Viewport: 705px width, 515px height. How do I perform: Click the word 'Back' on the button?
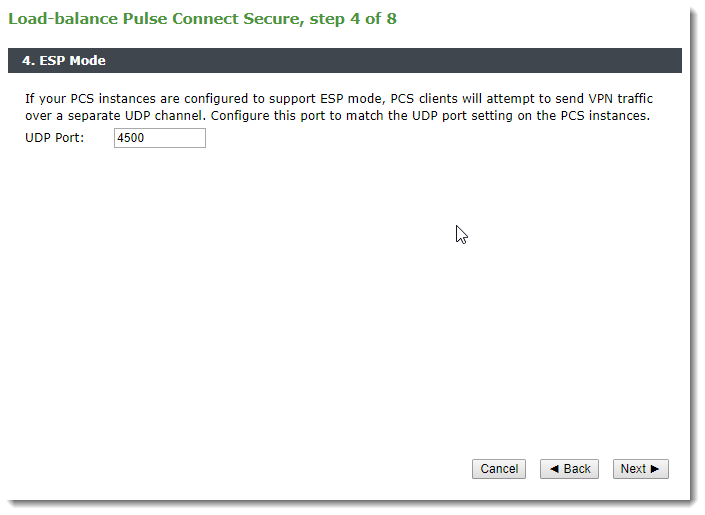[577, 469]
